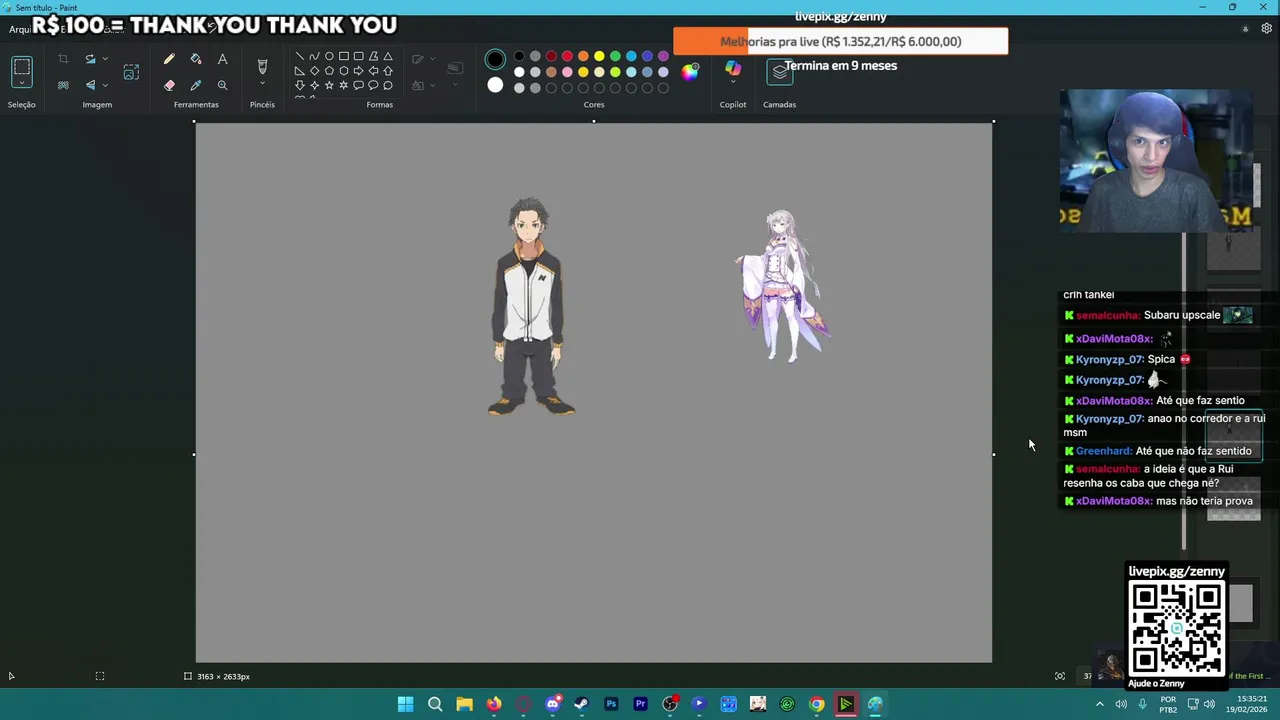Open the resize and skew image tool
The width and height of the screenshot is (1280, 720).
pos(131,72)
